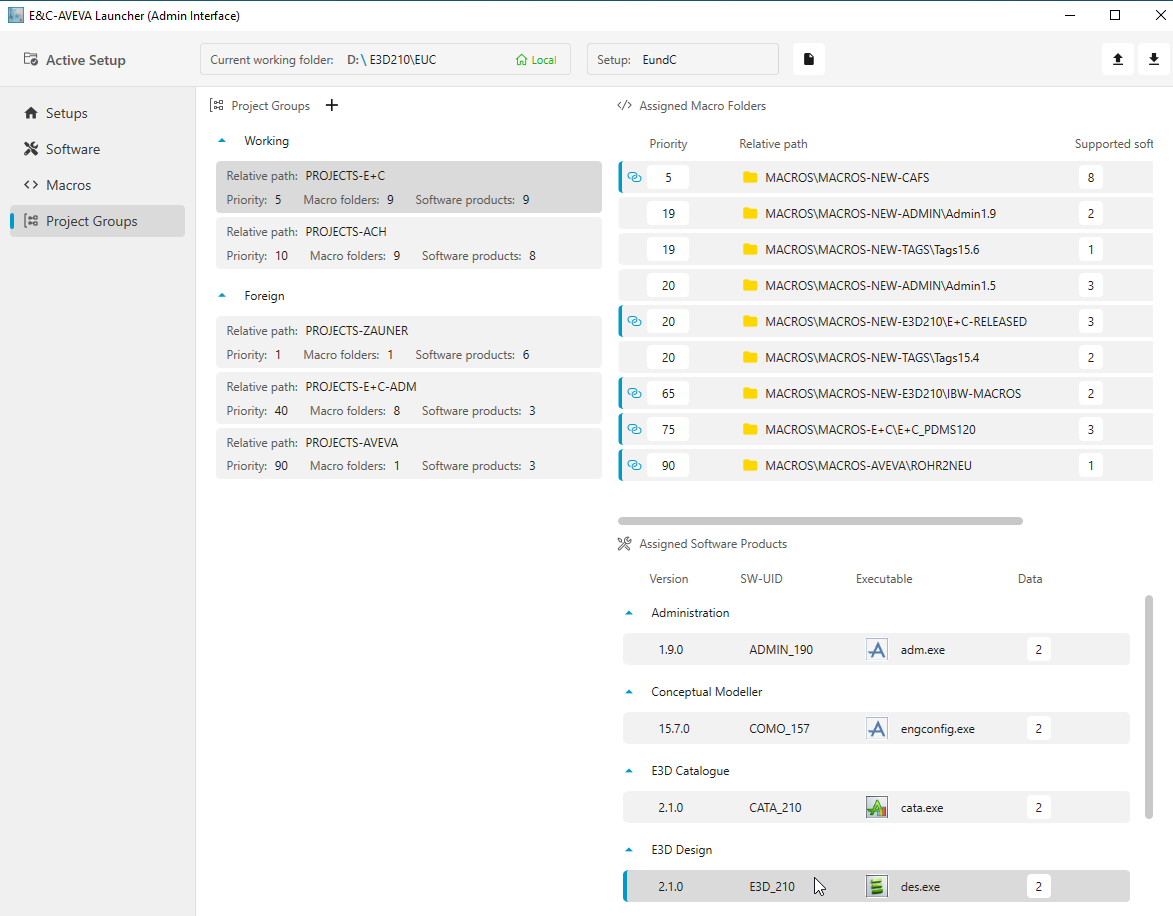Click the folder icon for IBW-MACROS

[x=750, y=393]
